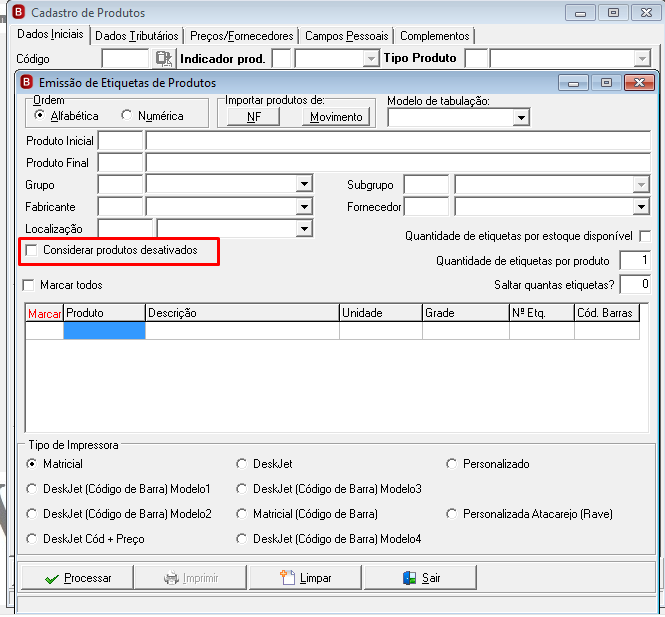
Task: Select DeskJet (Código de Barra) Modelo1
Action: click(x=31, y=489)
